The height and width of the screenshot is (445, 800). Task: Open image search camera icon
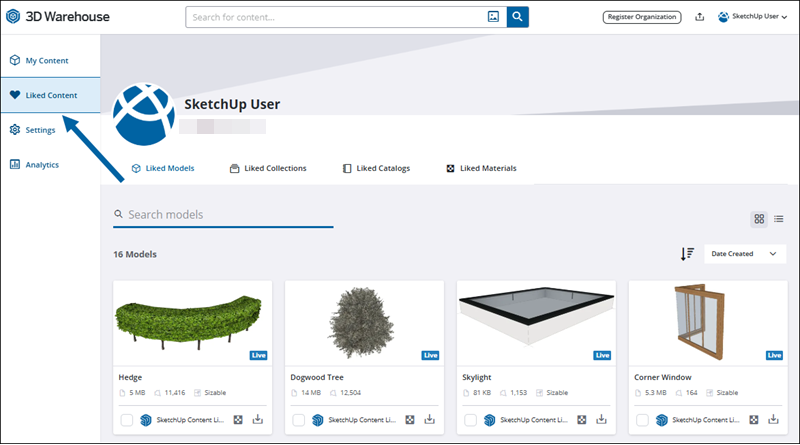click(x=493, y=17)
